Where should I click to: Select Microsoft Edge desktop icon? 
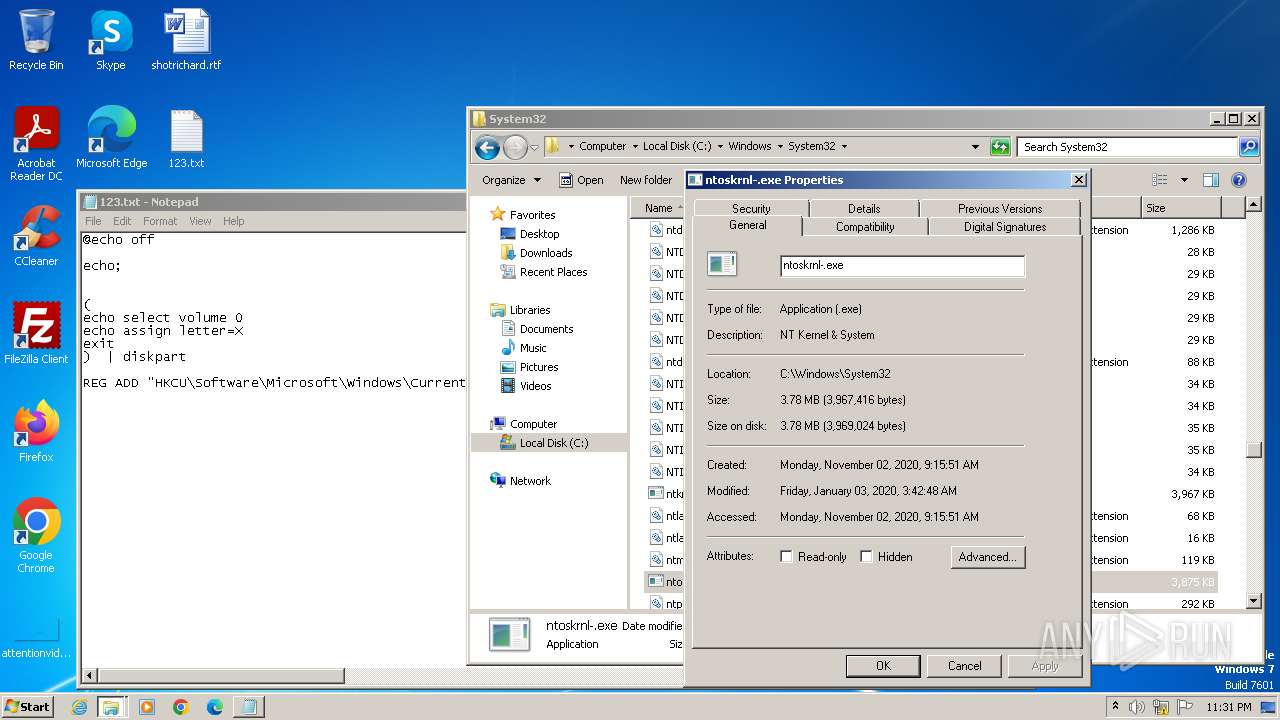click(111, 138)
